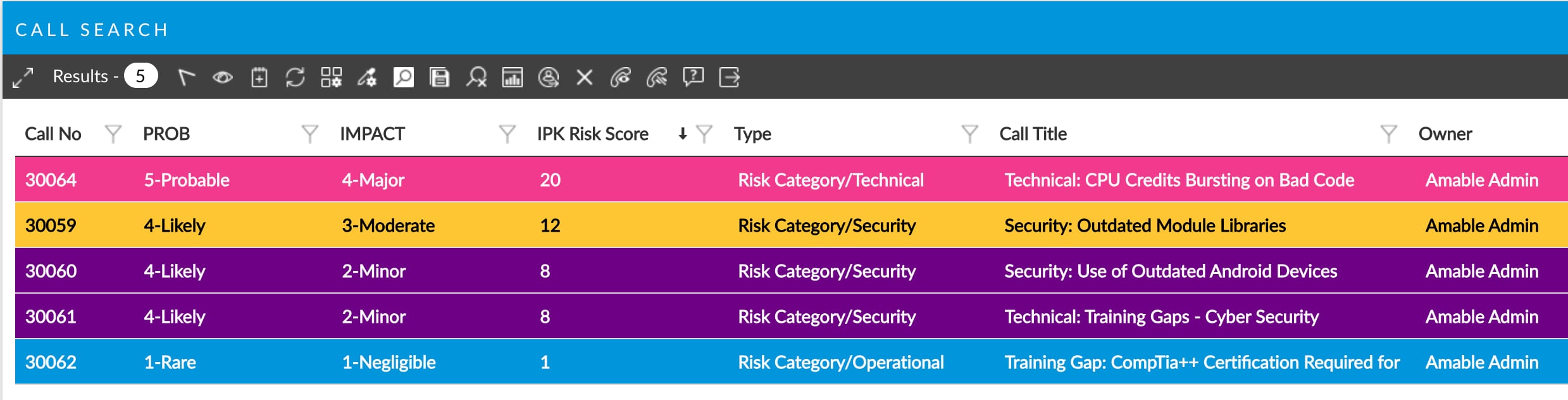Click the user reassign circle icon
Image resolution: width=1568 pixels, height=400 pixels.
[548, 77]
